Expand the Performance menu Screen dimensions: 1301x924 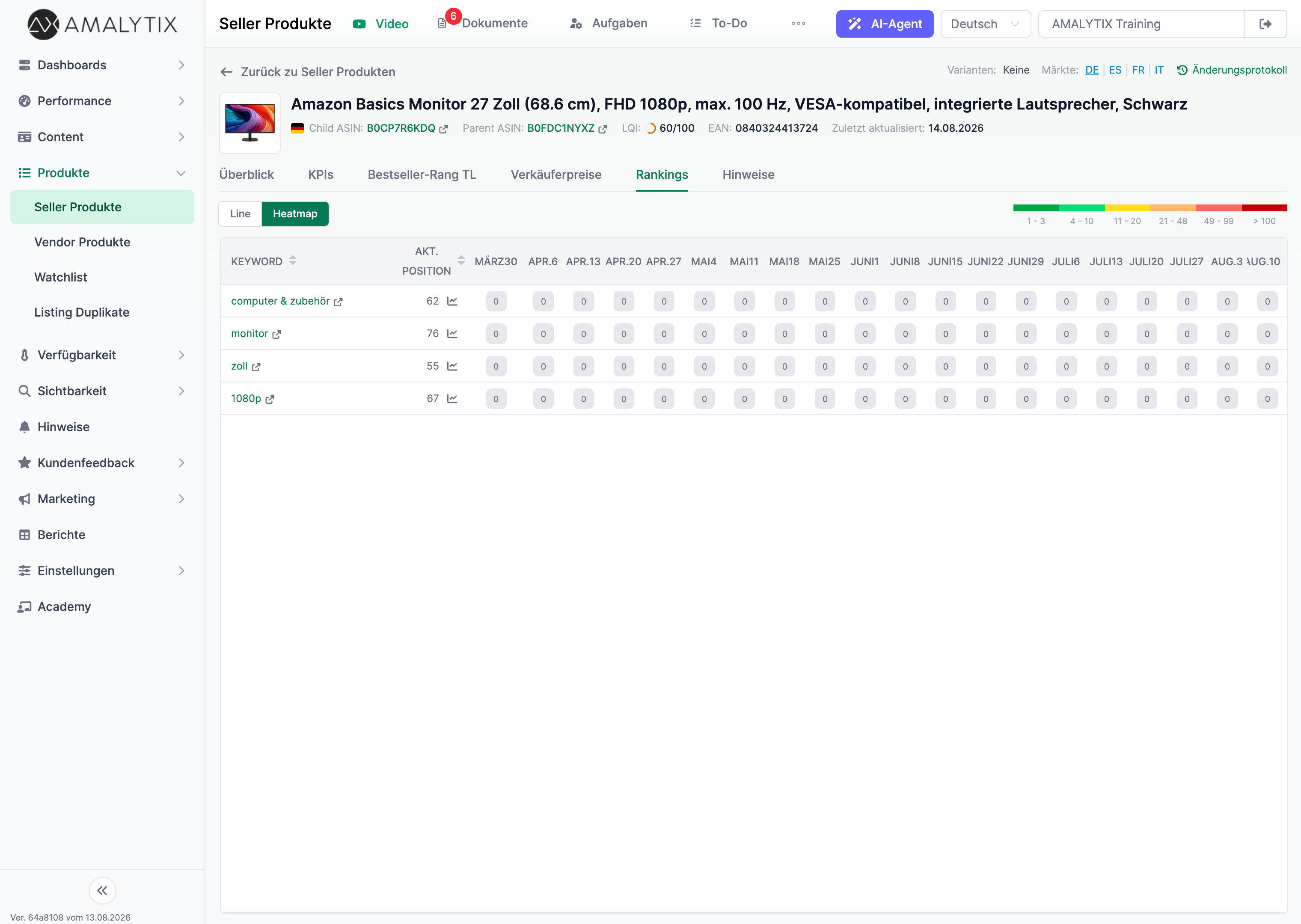102,101
